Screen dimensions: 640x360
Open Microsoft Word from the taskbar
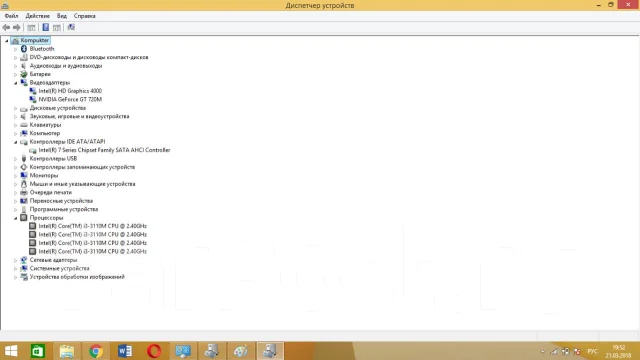(x=125, y=351)
